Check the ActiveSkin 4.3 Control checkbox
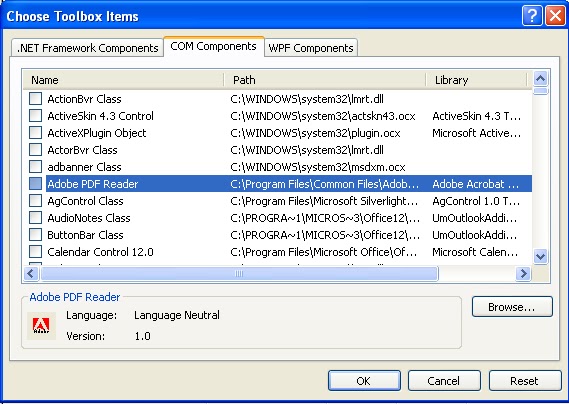 coord(35,116)
